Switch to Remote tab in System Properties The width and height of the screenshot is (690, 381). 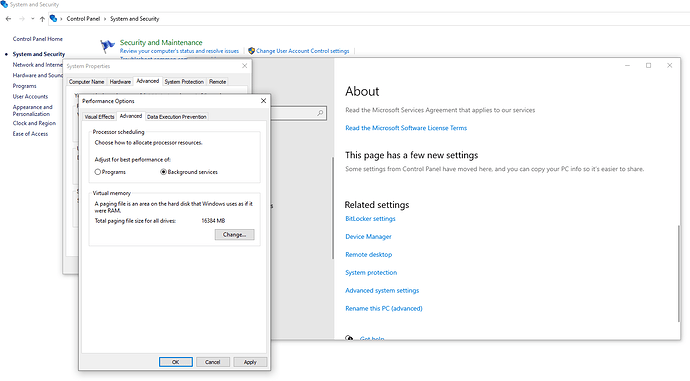[217, 82]
